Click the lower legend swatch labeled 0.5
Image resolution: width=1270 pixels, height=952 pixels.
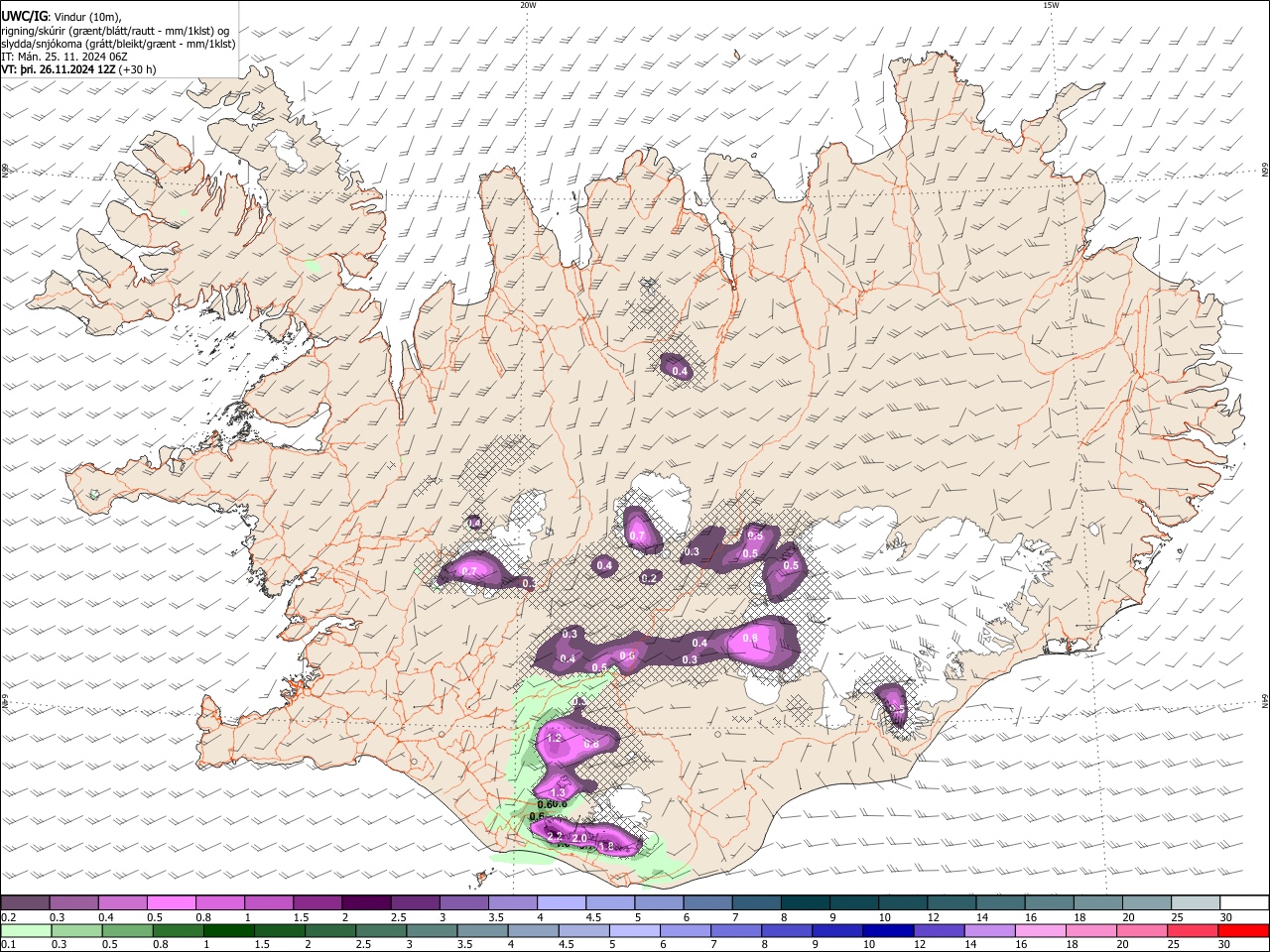click(x=127, y=930)
